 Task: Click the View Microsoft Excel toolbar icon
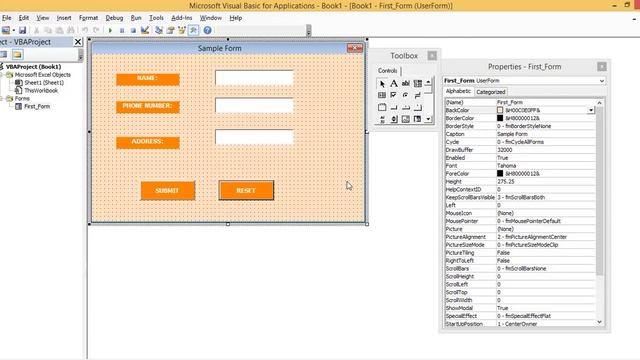[x=5, y=30]
